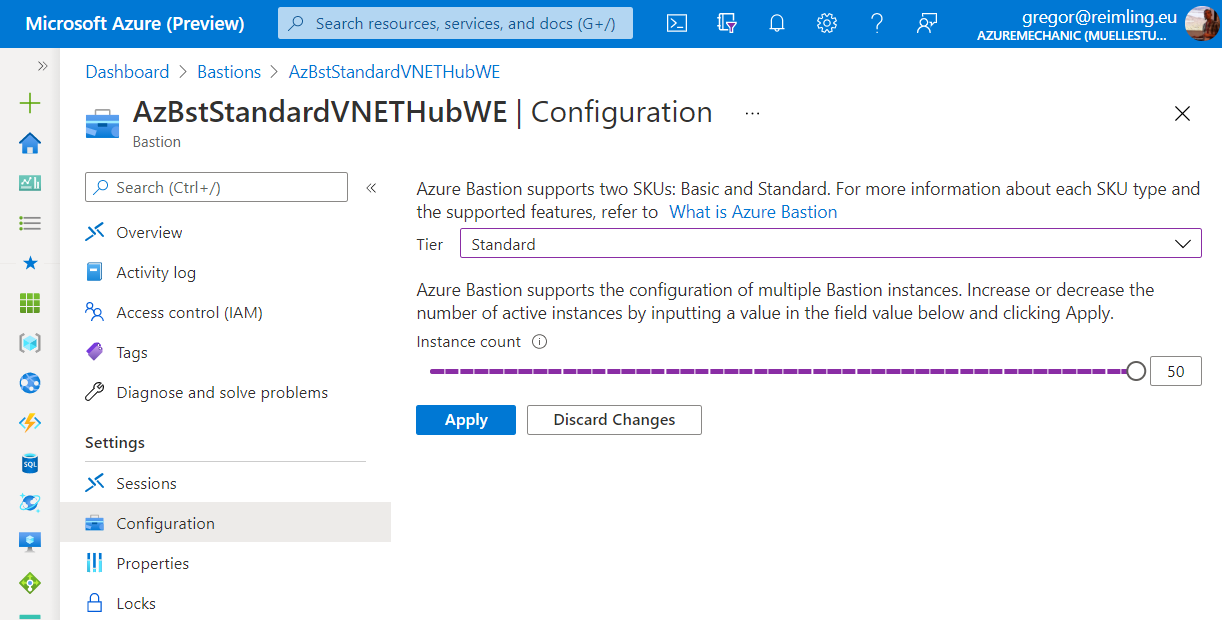Click the green plus Create a resource icon
Viewport: 1222px width, 620px height.
[30, 103]
